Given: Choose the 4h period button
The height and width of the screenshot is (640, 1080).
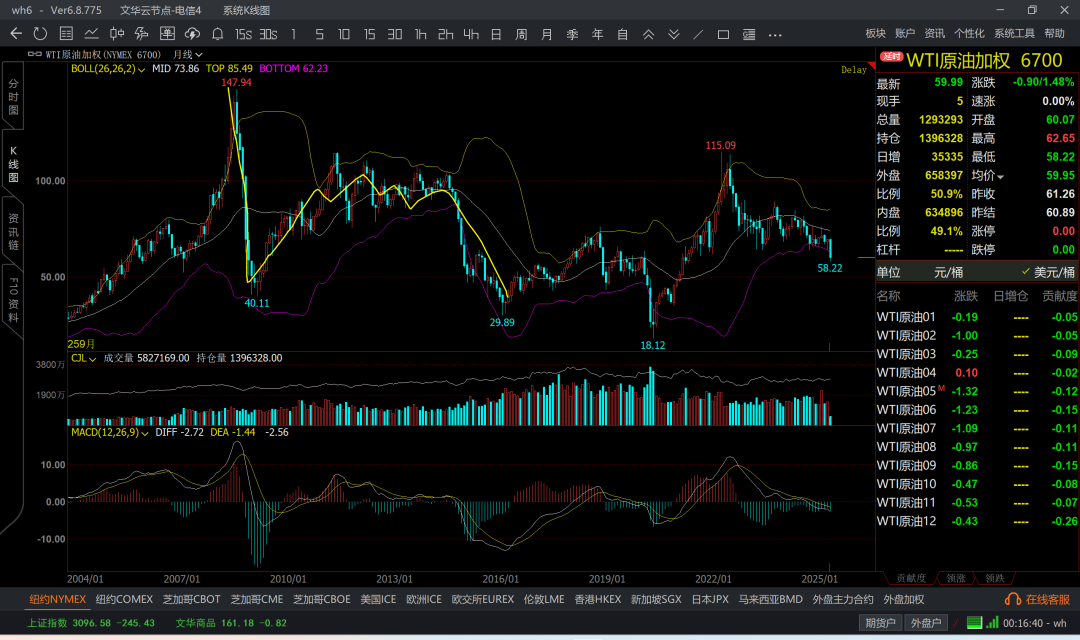Looking at the screenshot, I should click(x=471, y=34).
